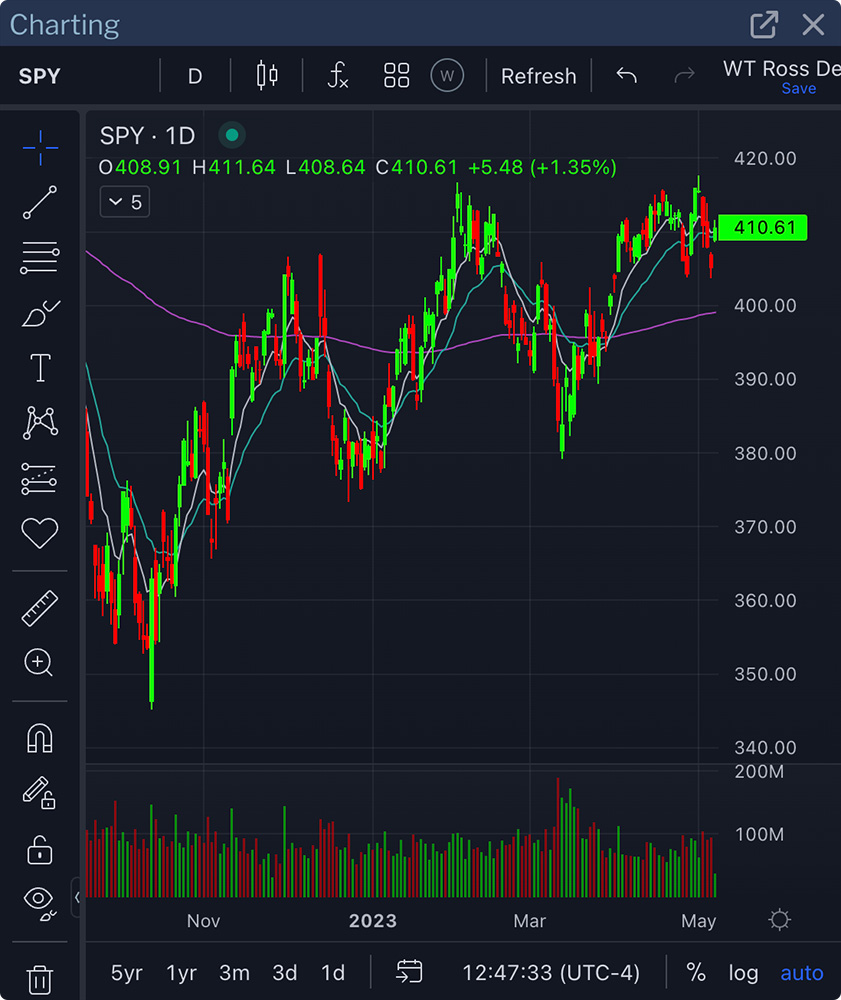841x1000 pixels.
Task: Click the Nov label on time axis
Action: coord(203,921)
